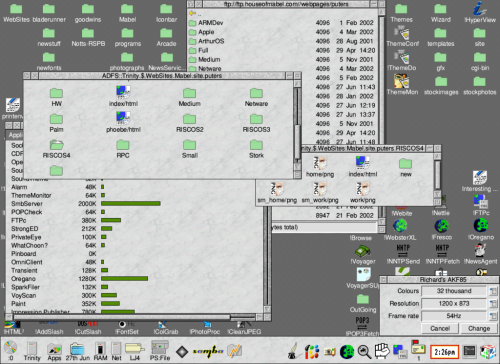Click the Net icon on the iconbar
Viewport: 500px width, 364px height.
(x=116, y=351)
